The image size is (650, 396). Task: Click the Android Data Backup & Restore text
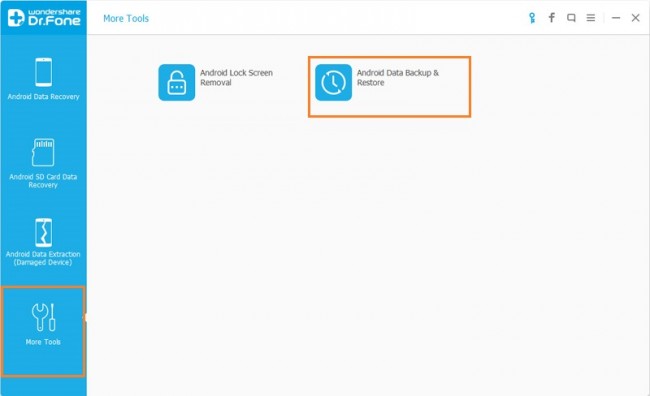click(x=398, y=78)
